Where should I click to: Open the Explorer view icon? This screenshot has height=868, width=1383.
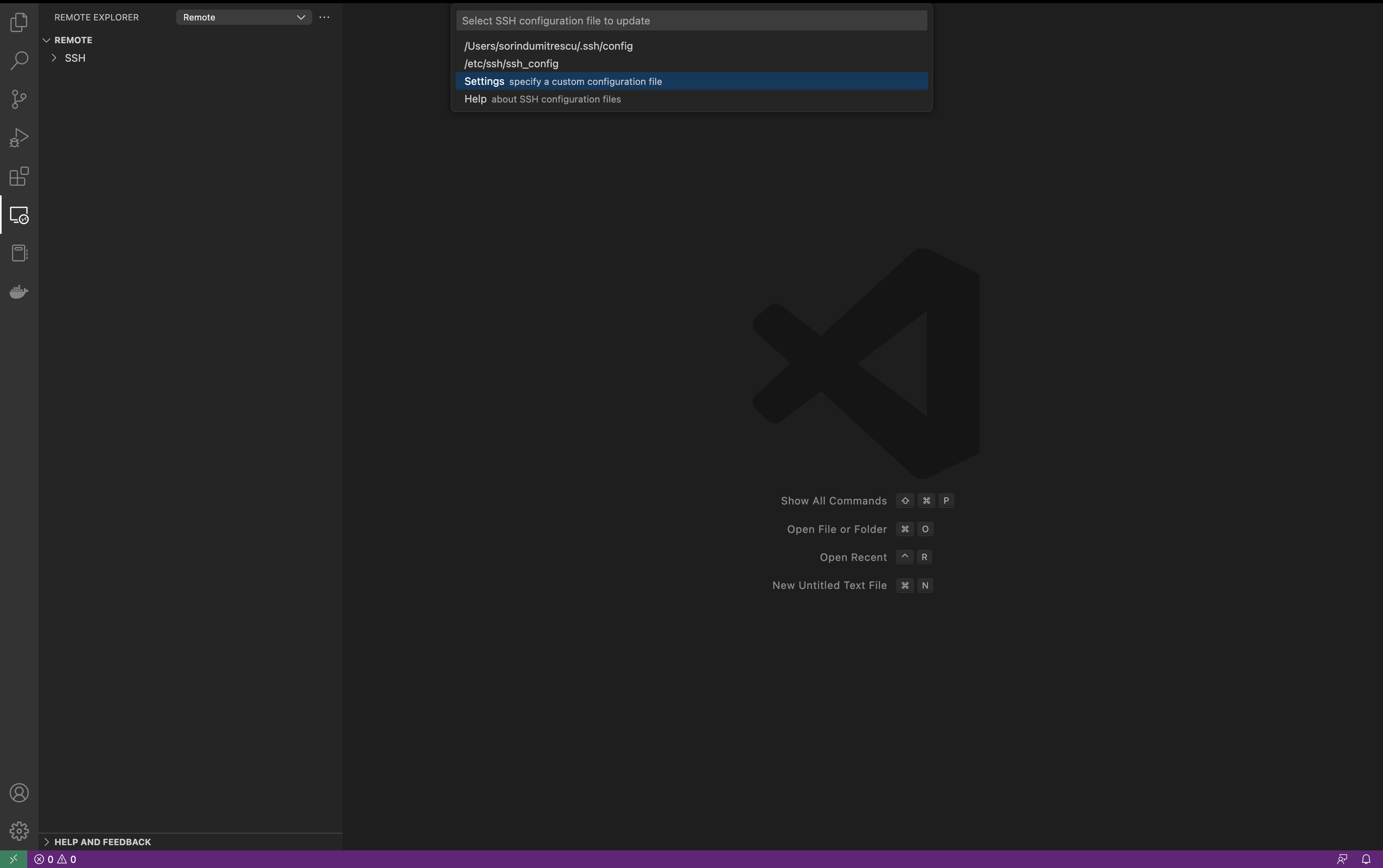click(19, 22)
